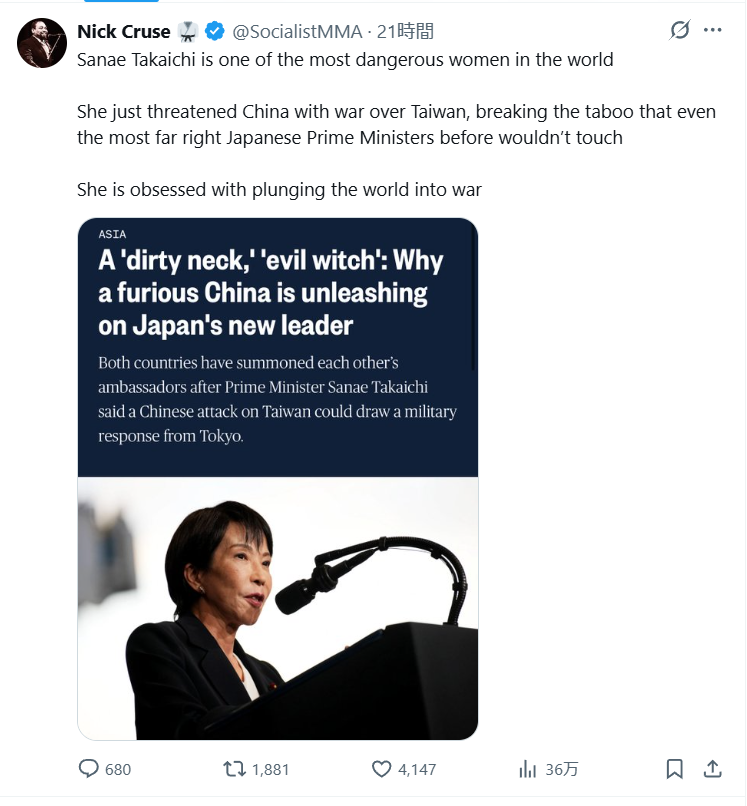
Task: View post analytics via the bar chart icon
Action: 528,769
